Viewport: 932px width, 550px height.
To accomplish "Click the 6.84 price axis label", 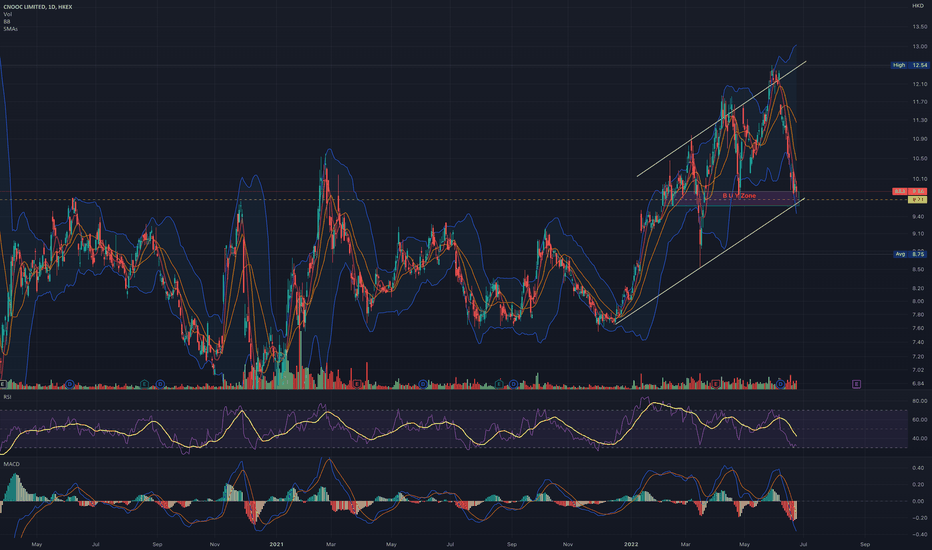I will (x=920, y=384).
